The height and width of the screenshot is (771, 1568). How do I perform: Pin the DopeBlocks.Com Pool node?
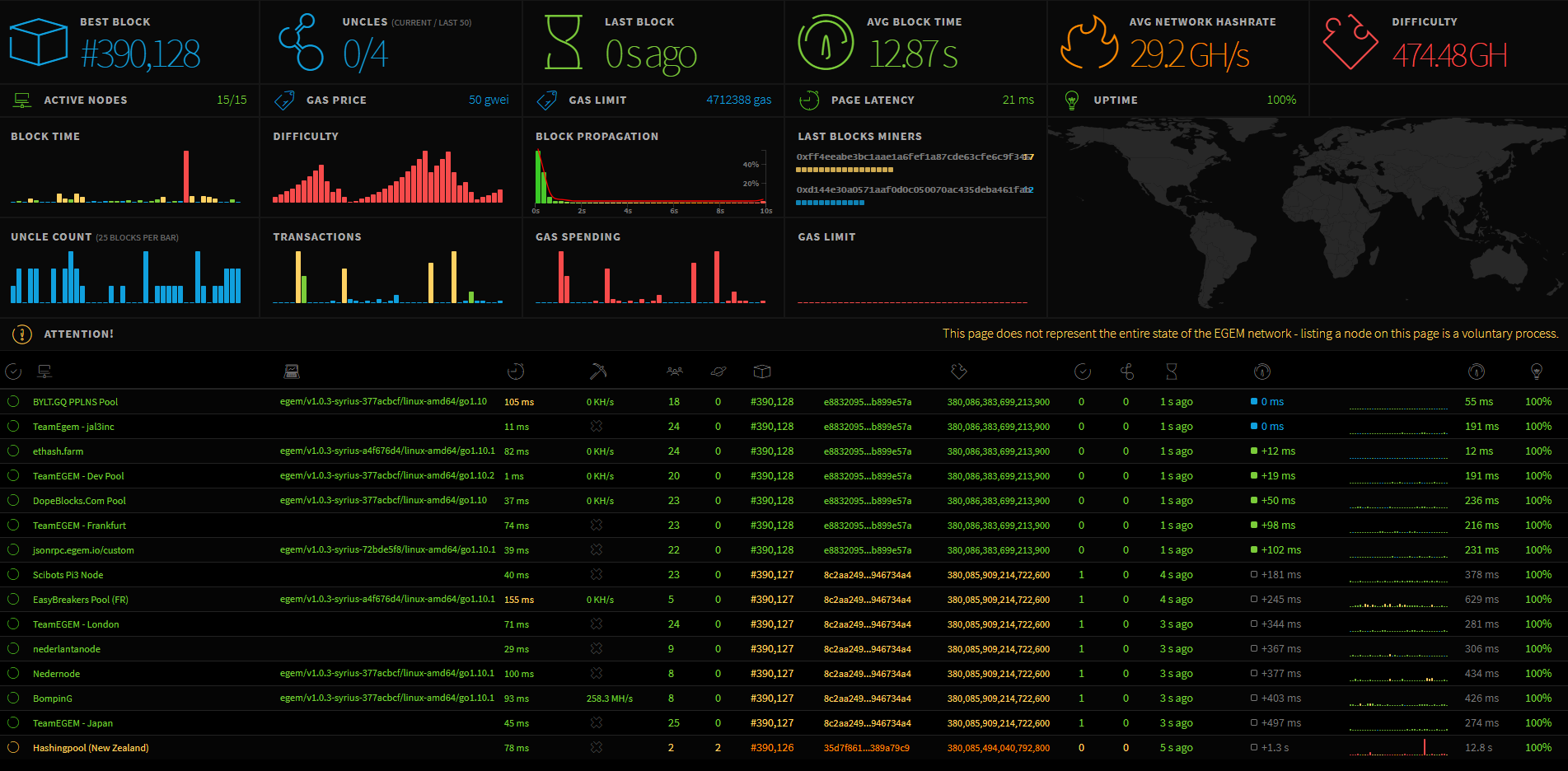click(x=13, y=500)
